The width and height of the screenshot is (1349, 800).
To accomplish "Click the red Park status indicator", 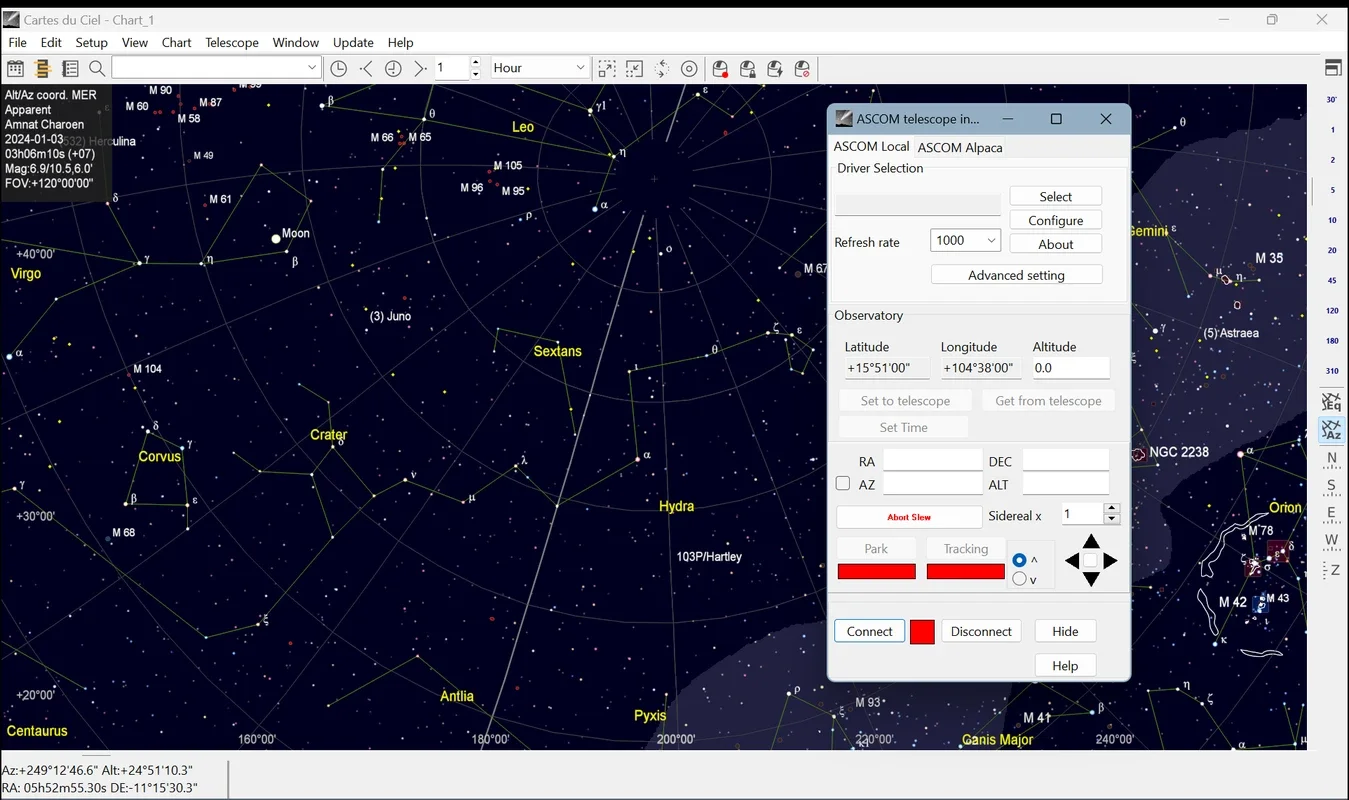I will 876,572.
